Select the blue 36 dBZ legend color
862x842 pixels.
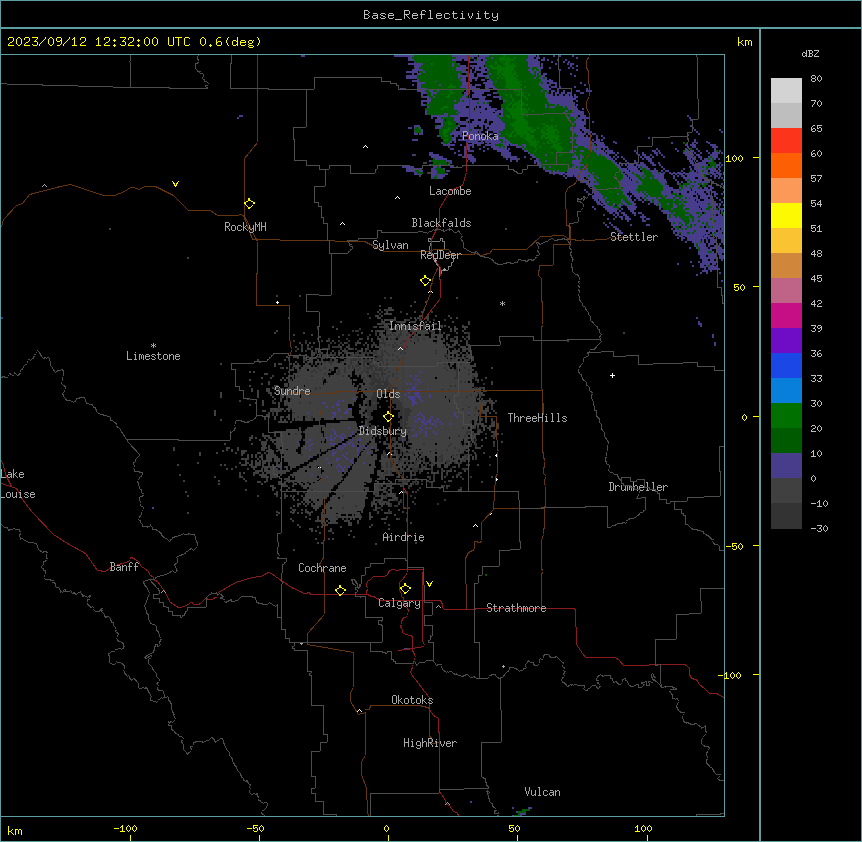point(786,365)
